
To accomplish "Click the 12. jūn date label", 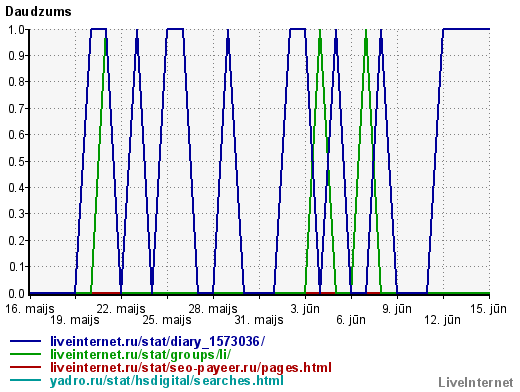I will 442,320.
